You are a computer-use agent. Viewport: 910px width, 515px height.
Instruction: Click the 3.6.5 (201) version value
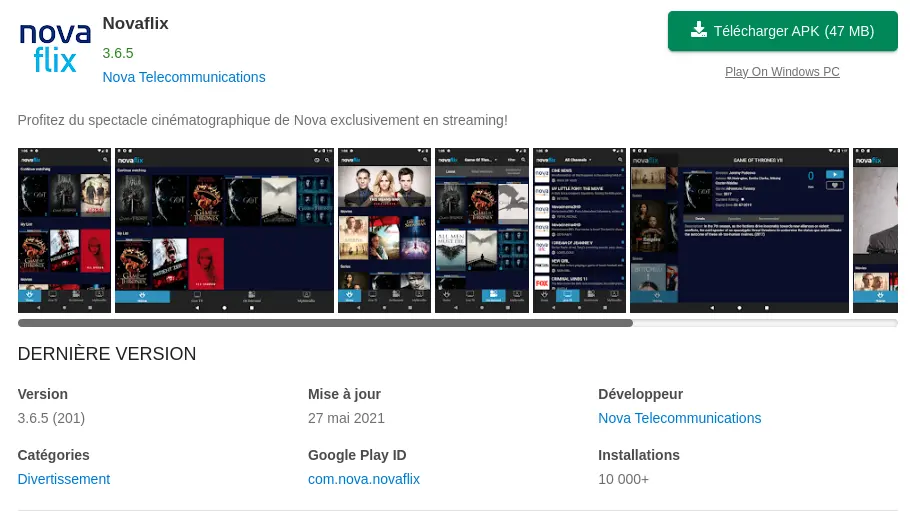click(x=51, y=418)
